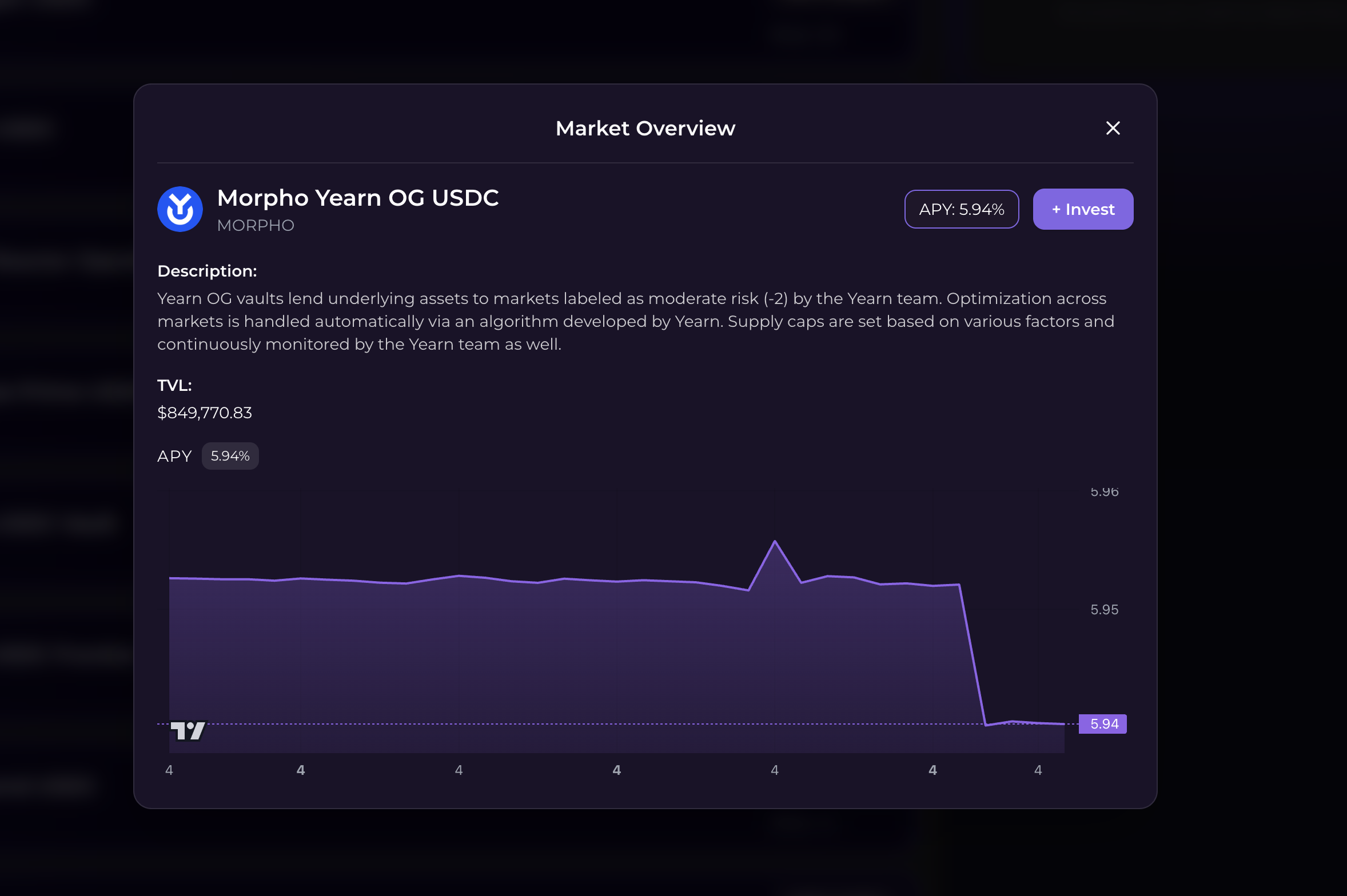Screen dimensions: 1347x896
Task: Select the 5.94% chip beside the APY label
Action: (x=230, y=456)
